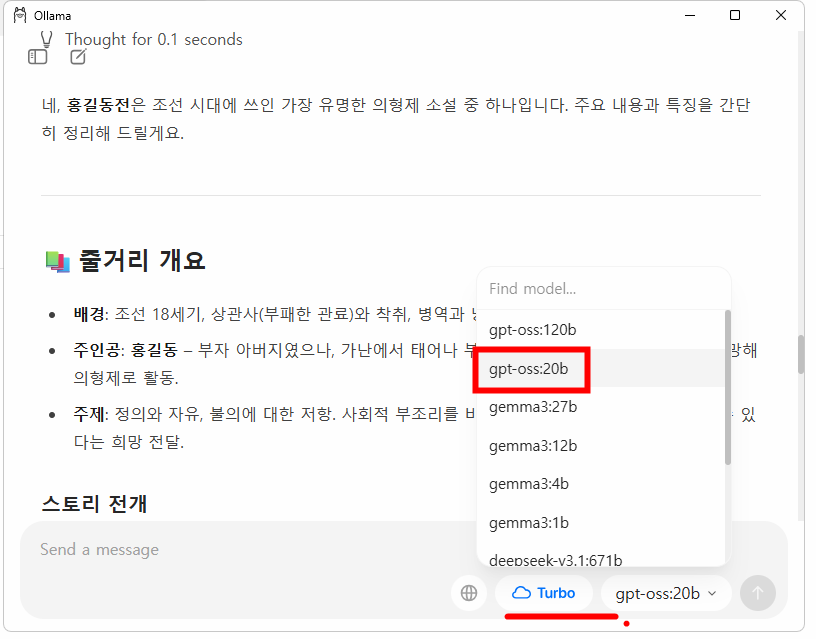Choose gemma3:27b model
816x639 pixels.
pos(601,407)
